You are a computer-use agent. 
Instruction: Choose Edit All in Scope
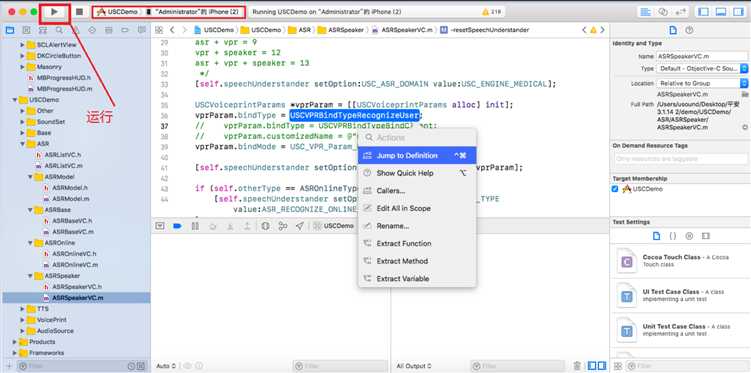[x=417, y=208]
